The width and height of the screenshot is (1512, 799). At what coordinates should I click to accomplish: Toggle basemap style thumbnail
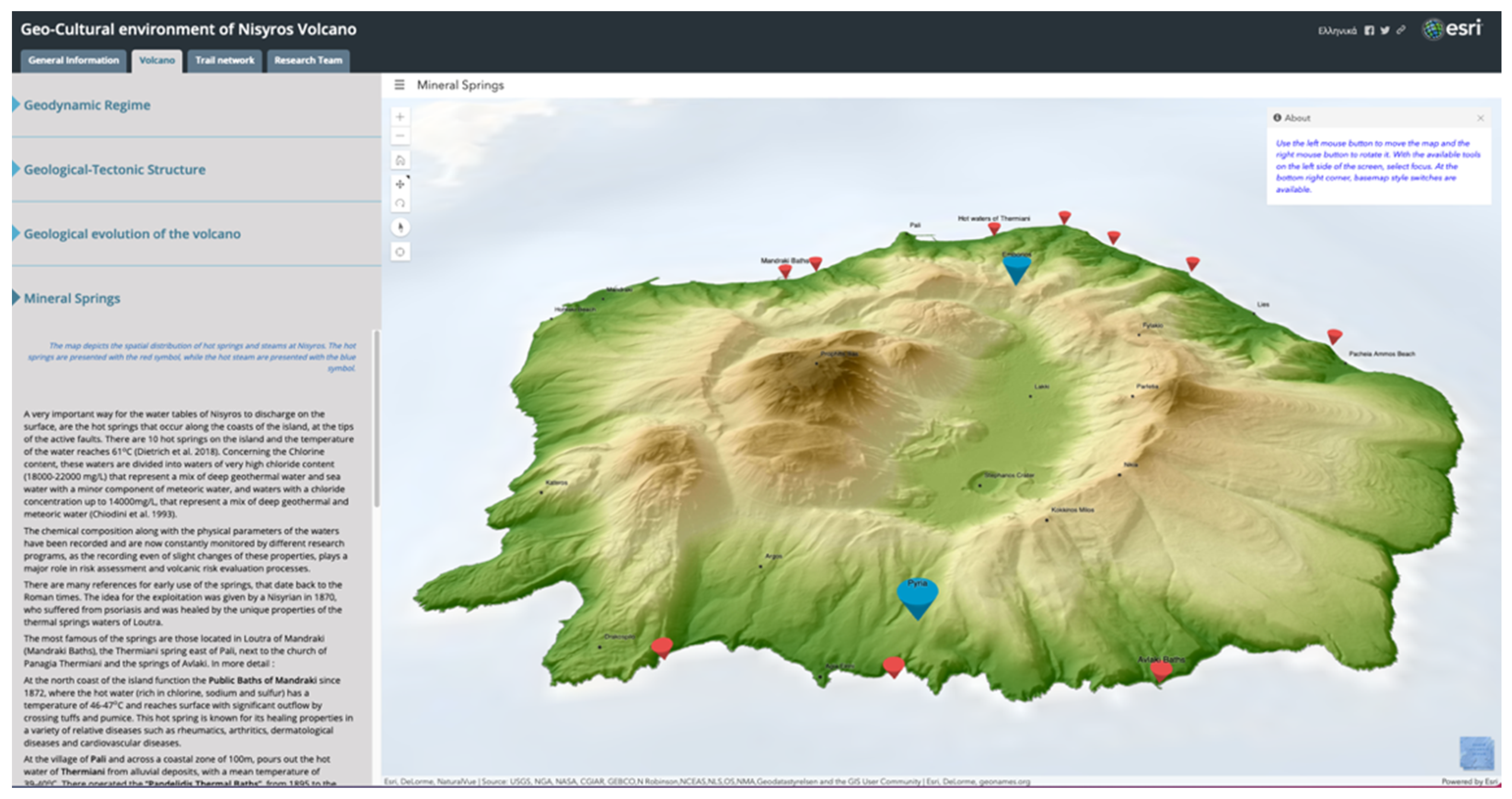pyautogui.click(x=1476, y=753)
